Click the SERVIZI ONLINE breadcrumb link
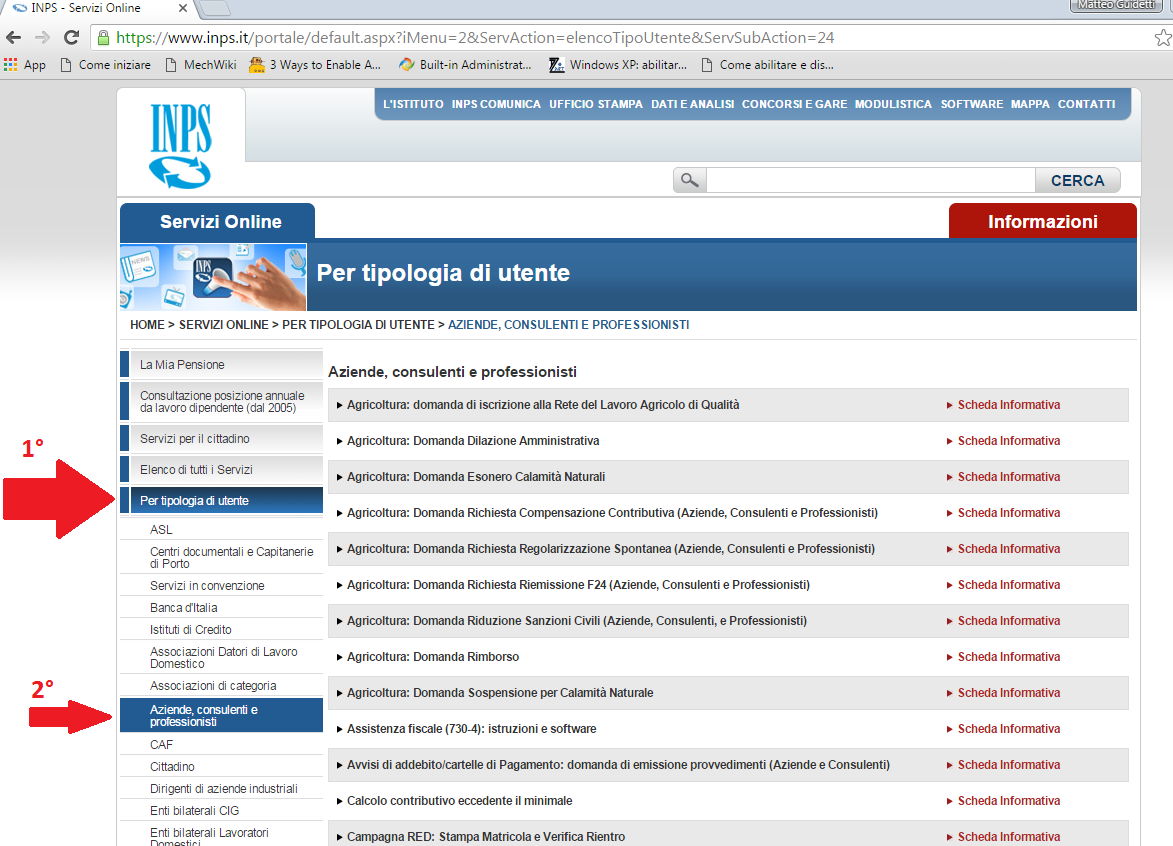This screenshot has height=846, width=1173. tap(223, 325)
